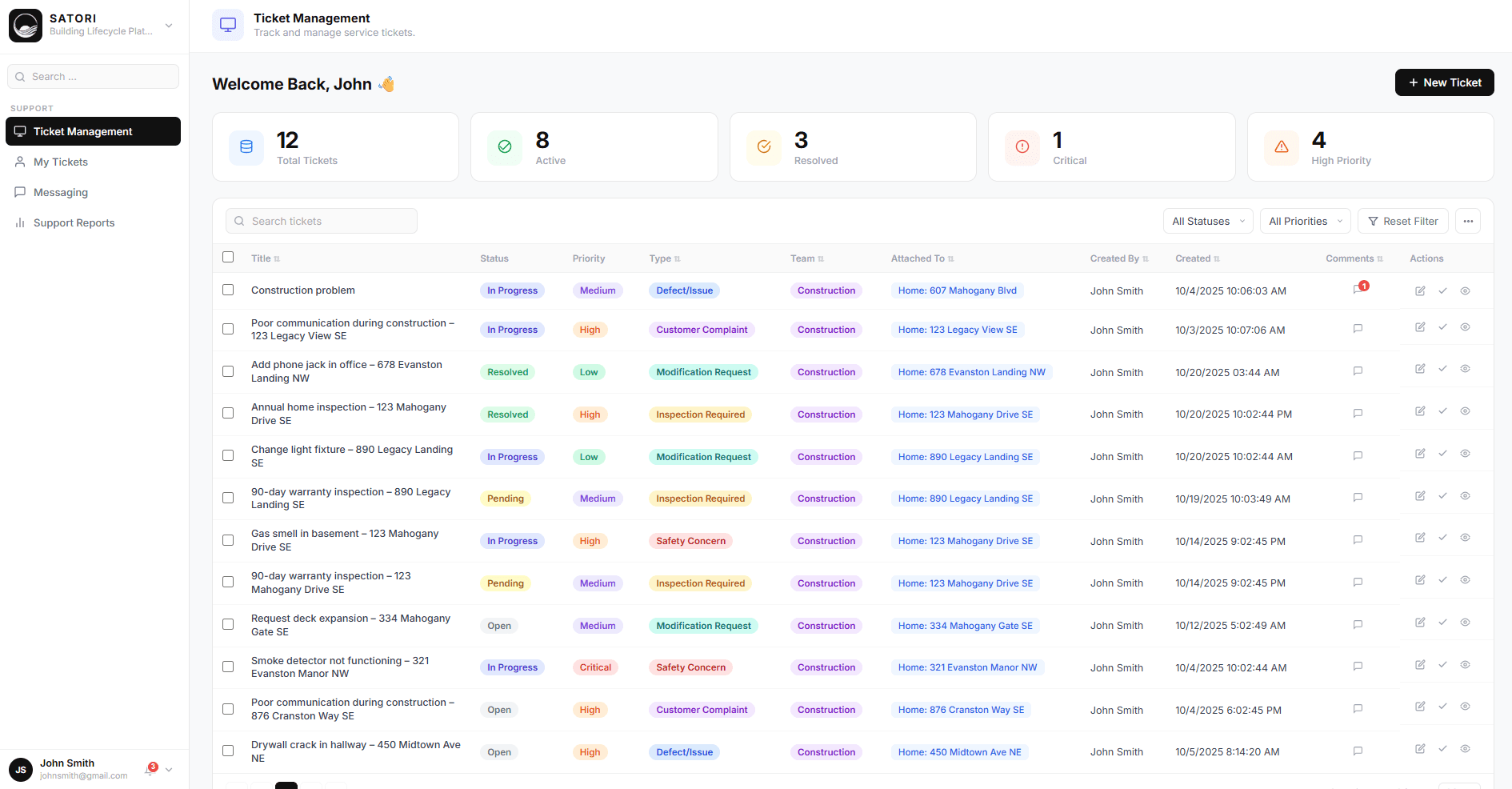This screenshot has width=1512, height=789.
Task: Click the High Priority warning icon
Action: 1282,147
